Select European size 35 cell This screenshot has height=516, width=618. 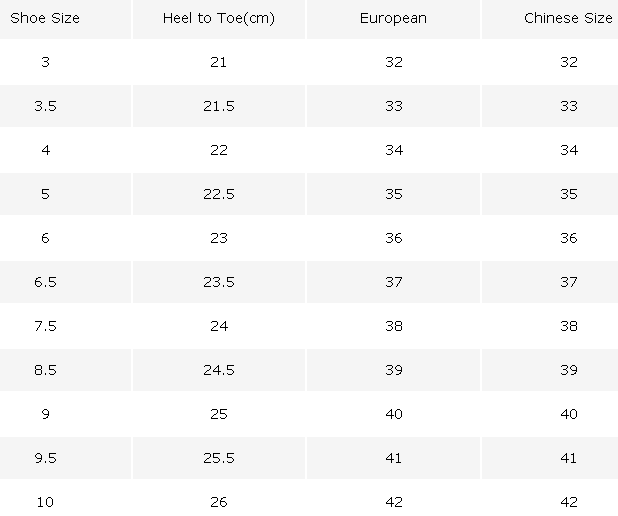tap(394, 194)
